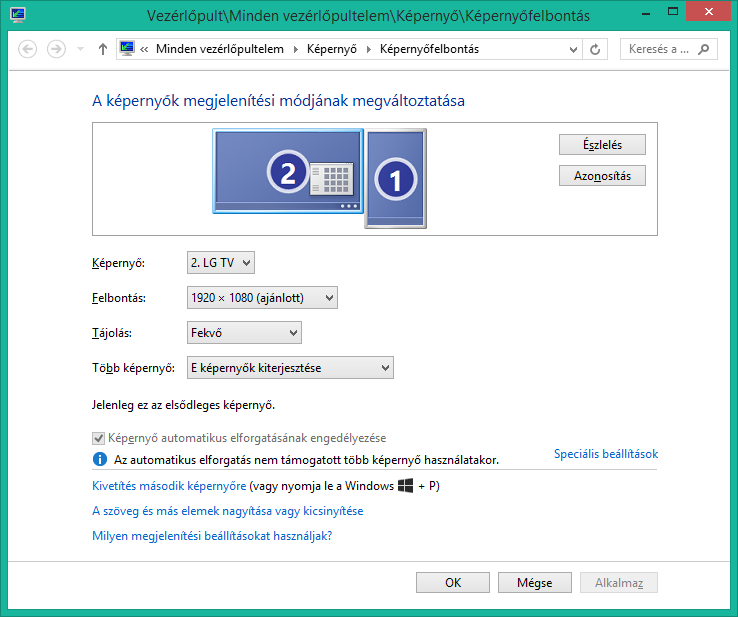Open breadcrumb arrow after Minden vezérlőpultelem
738x617 pixels.
pyautogui.click(x=296, y=49)
